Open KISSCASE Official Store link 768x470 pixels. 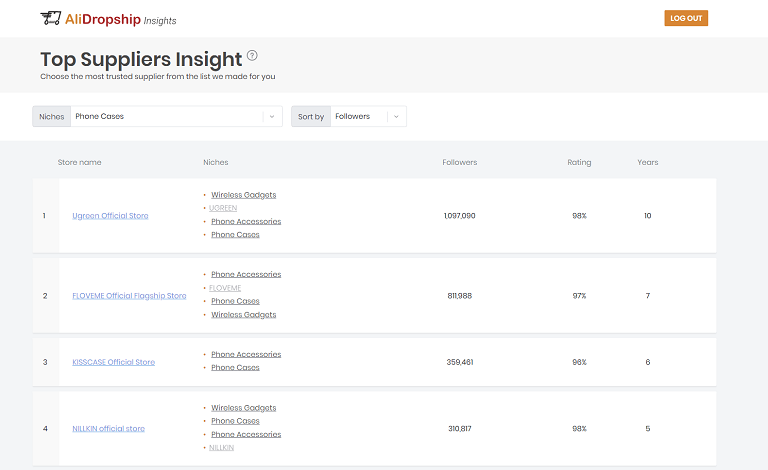[113, 362]
